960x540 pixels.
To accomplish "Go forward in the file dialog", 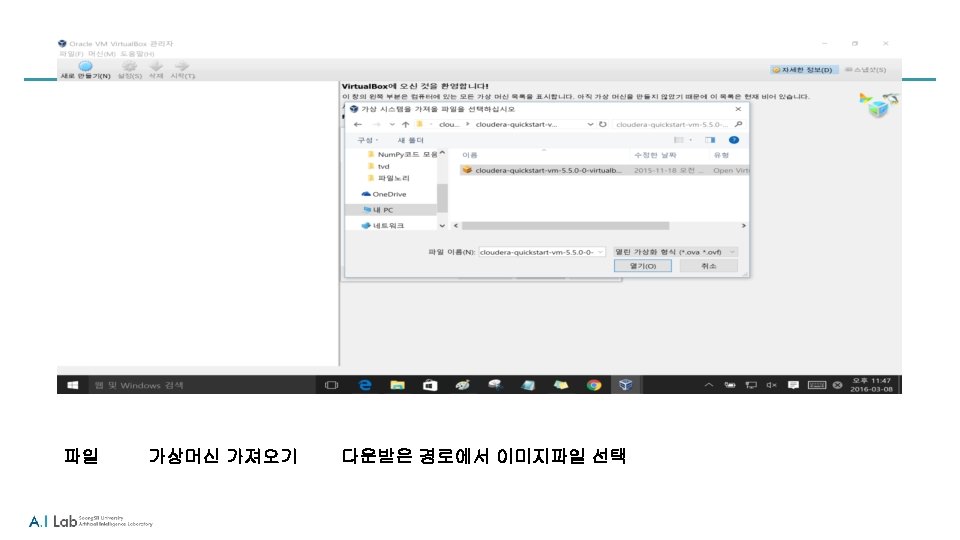I will tap(377, 124).
